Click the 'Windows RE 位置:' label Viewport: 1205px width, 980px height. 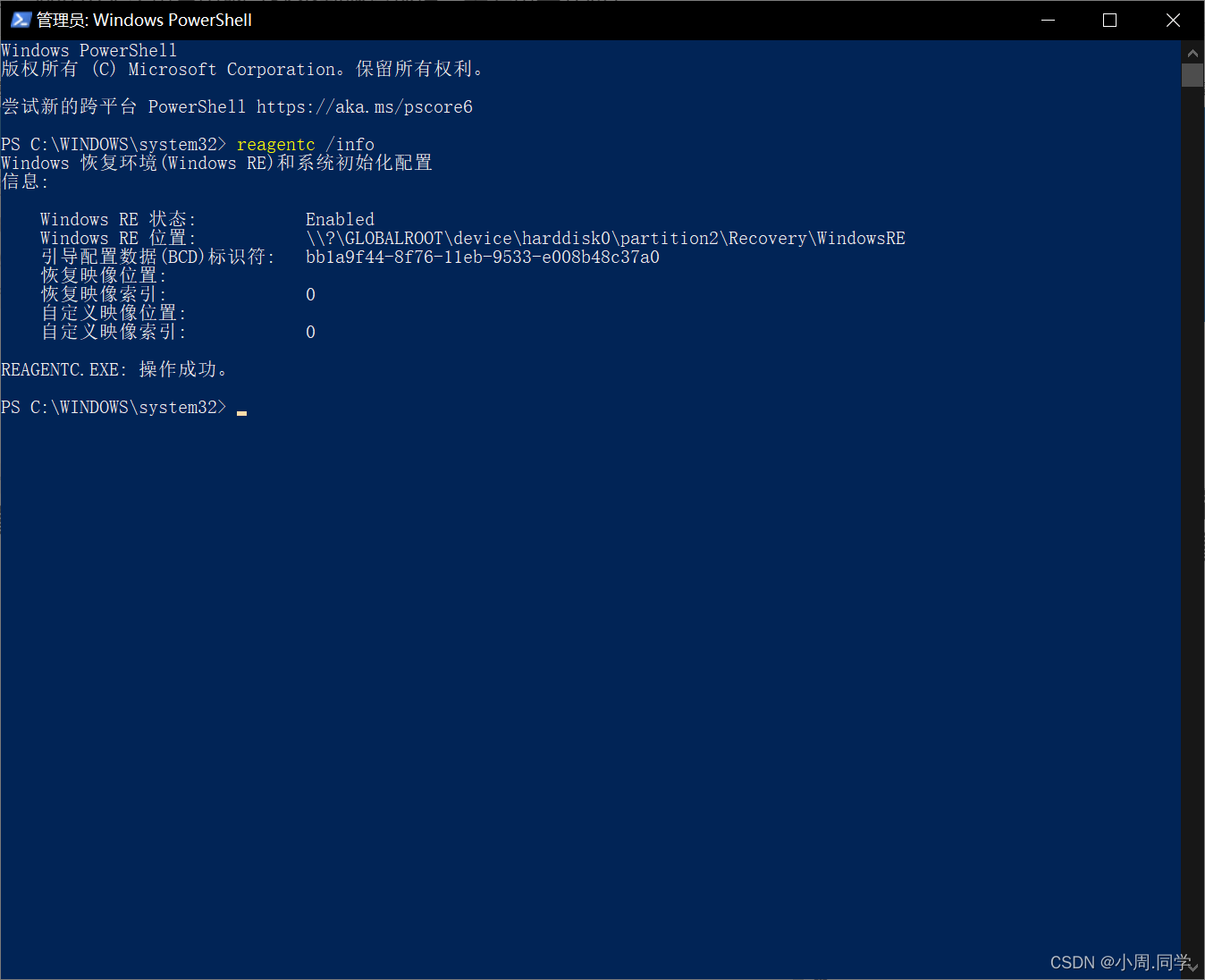pos(118,238)
